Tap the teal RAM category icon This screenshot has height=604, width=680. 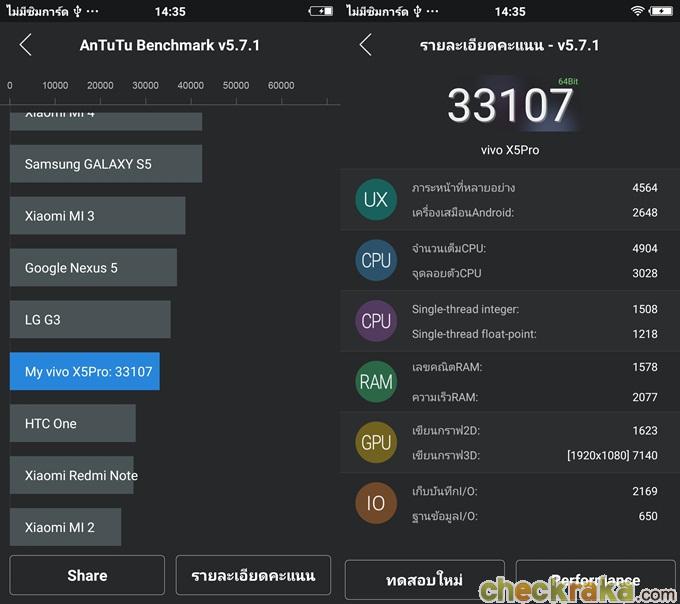(x=376, y=381)
